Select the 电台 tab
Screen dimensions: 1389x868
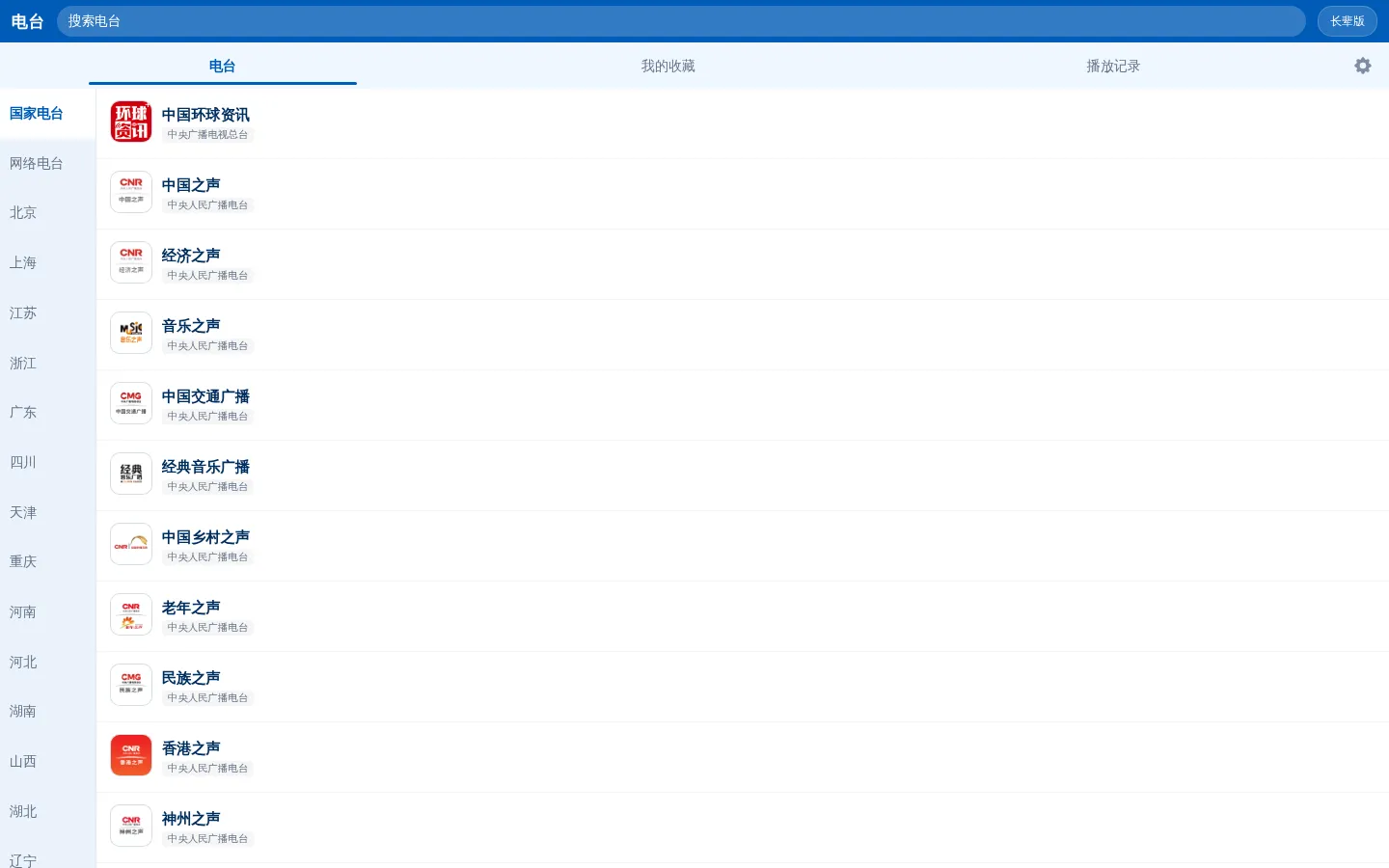click(x=223, y=66)
